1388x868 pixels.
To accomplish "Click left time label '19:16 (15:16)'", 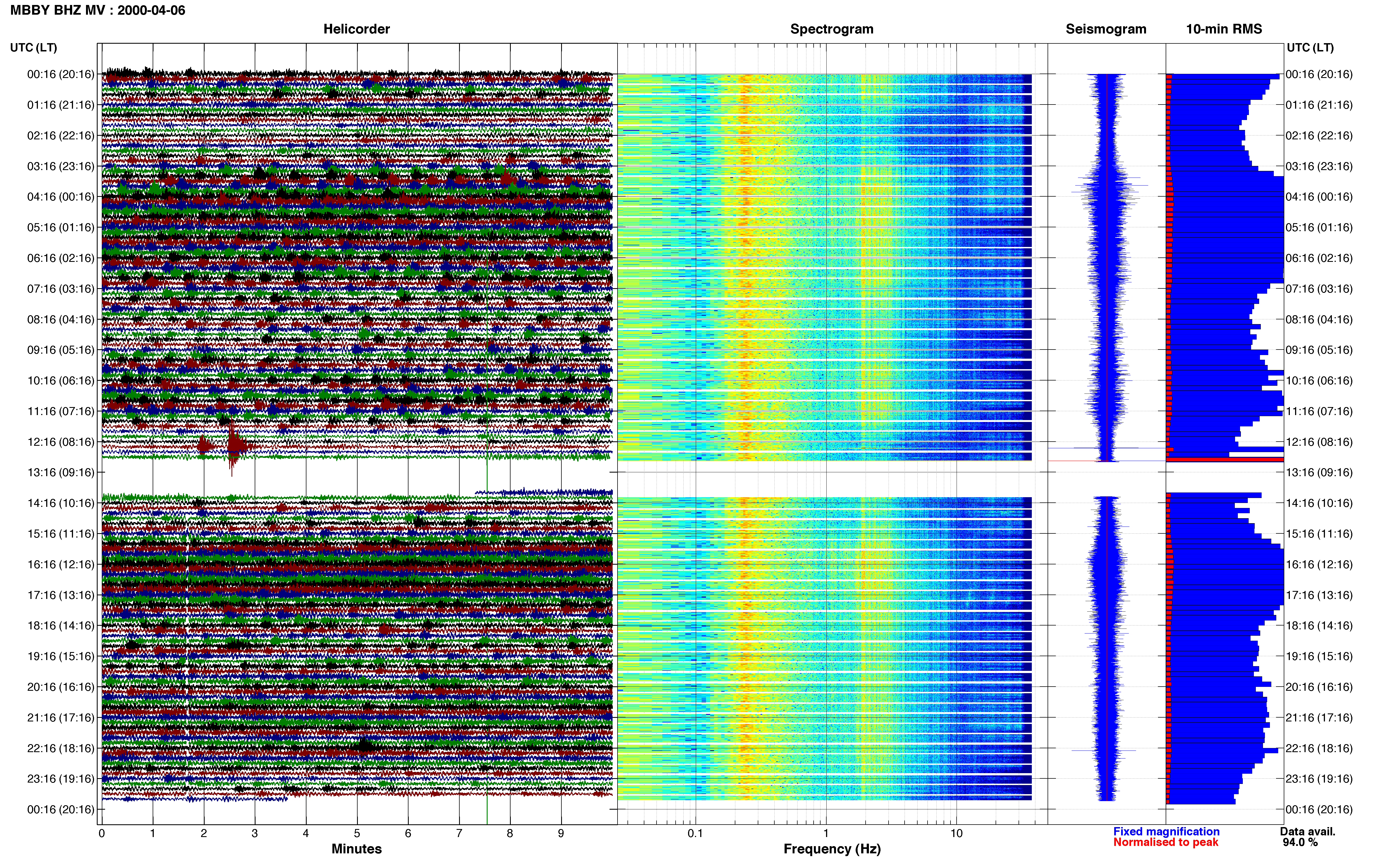I will click(x=61, y=656).
